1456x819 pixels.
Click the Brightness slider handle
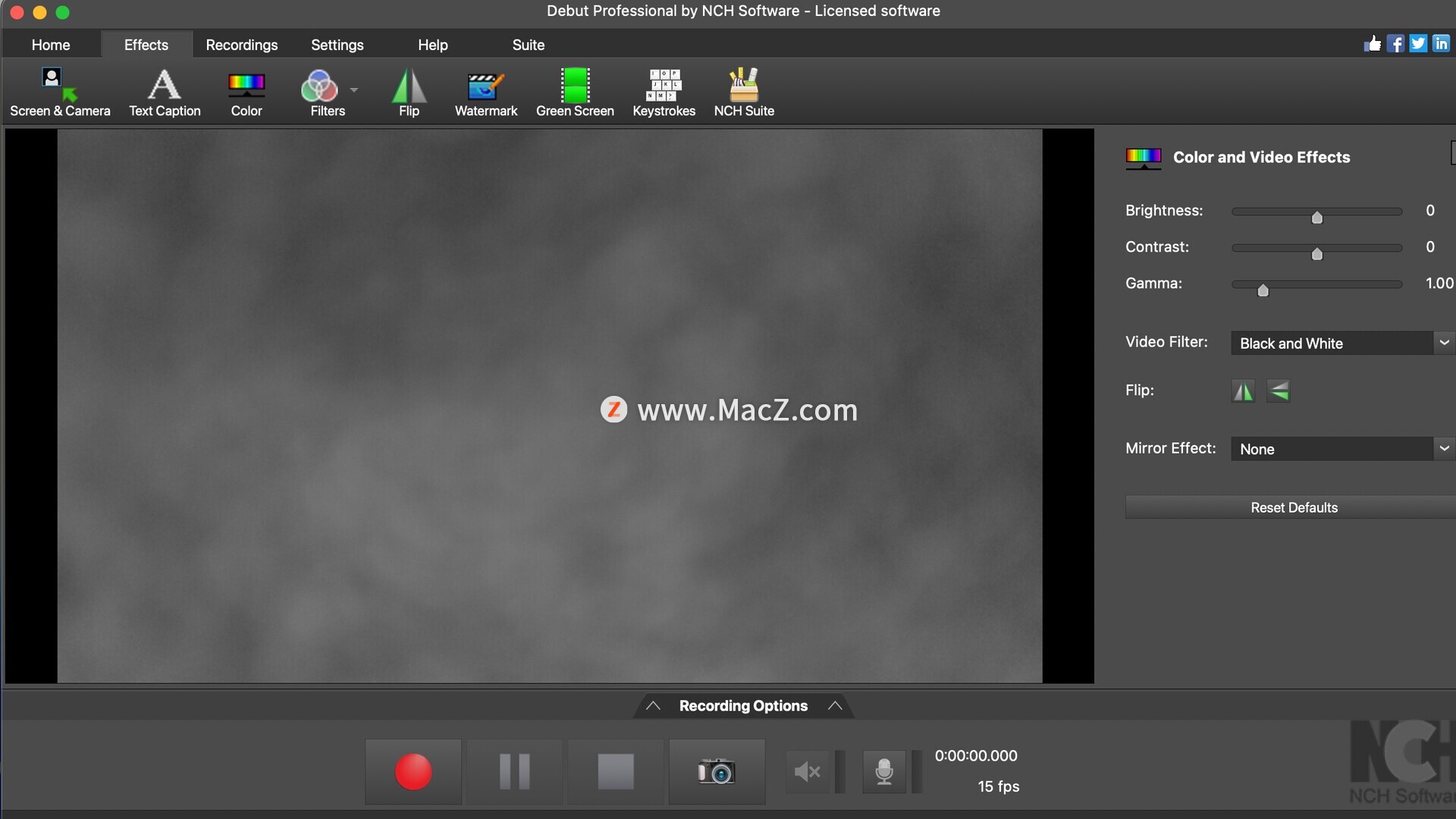pyautogui.click(x=1317, y=218)
